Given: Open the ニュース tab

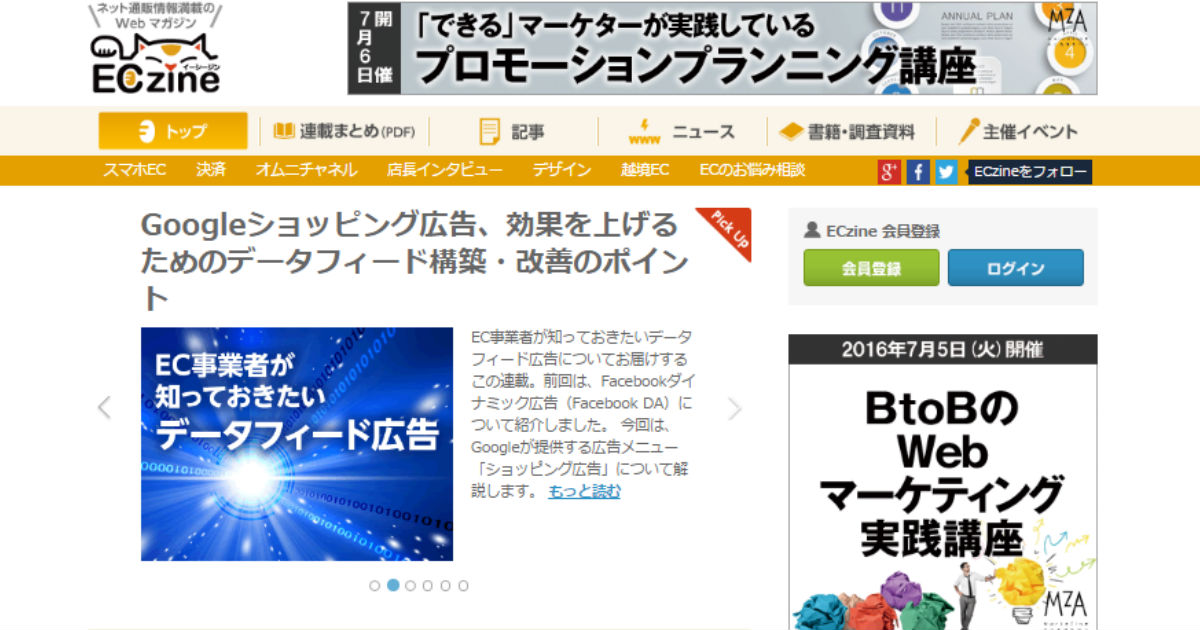Looking at the screenshot, I should (682, 131).
